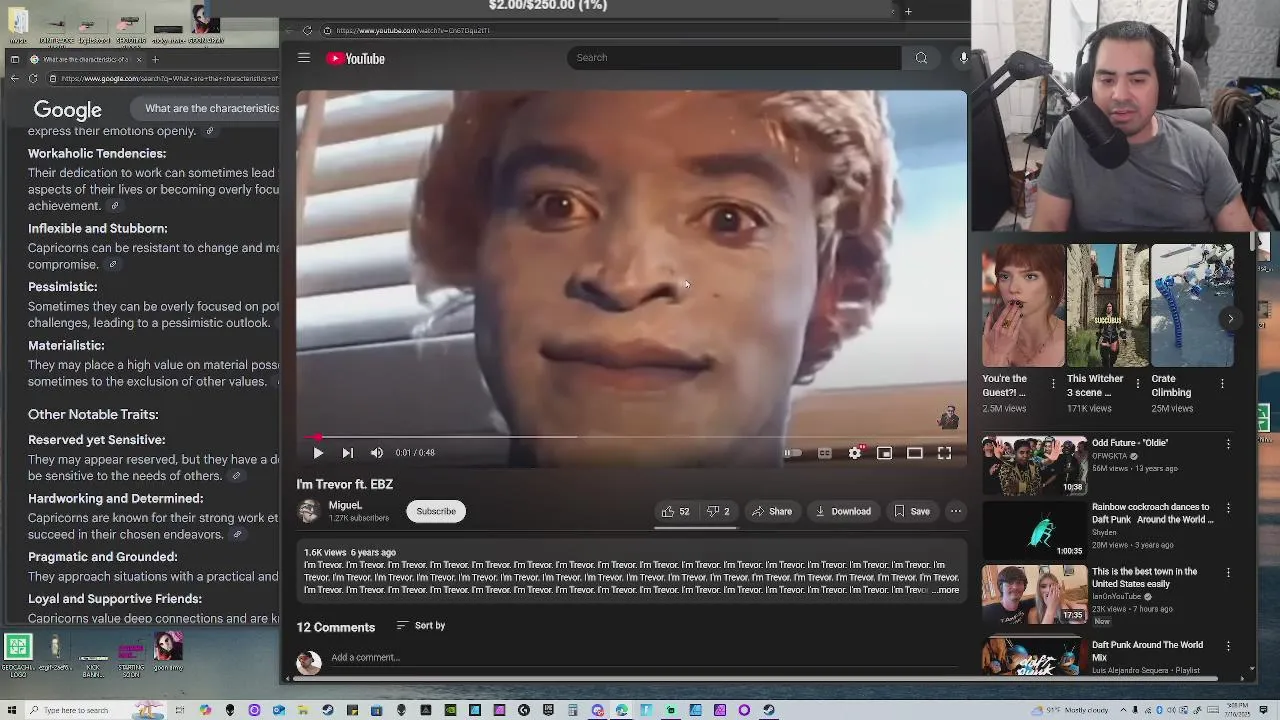The width and height of the screenshot is (1280, 720).
Task: Go to YouTube home via logo
Action: 355,59
